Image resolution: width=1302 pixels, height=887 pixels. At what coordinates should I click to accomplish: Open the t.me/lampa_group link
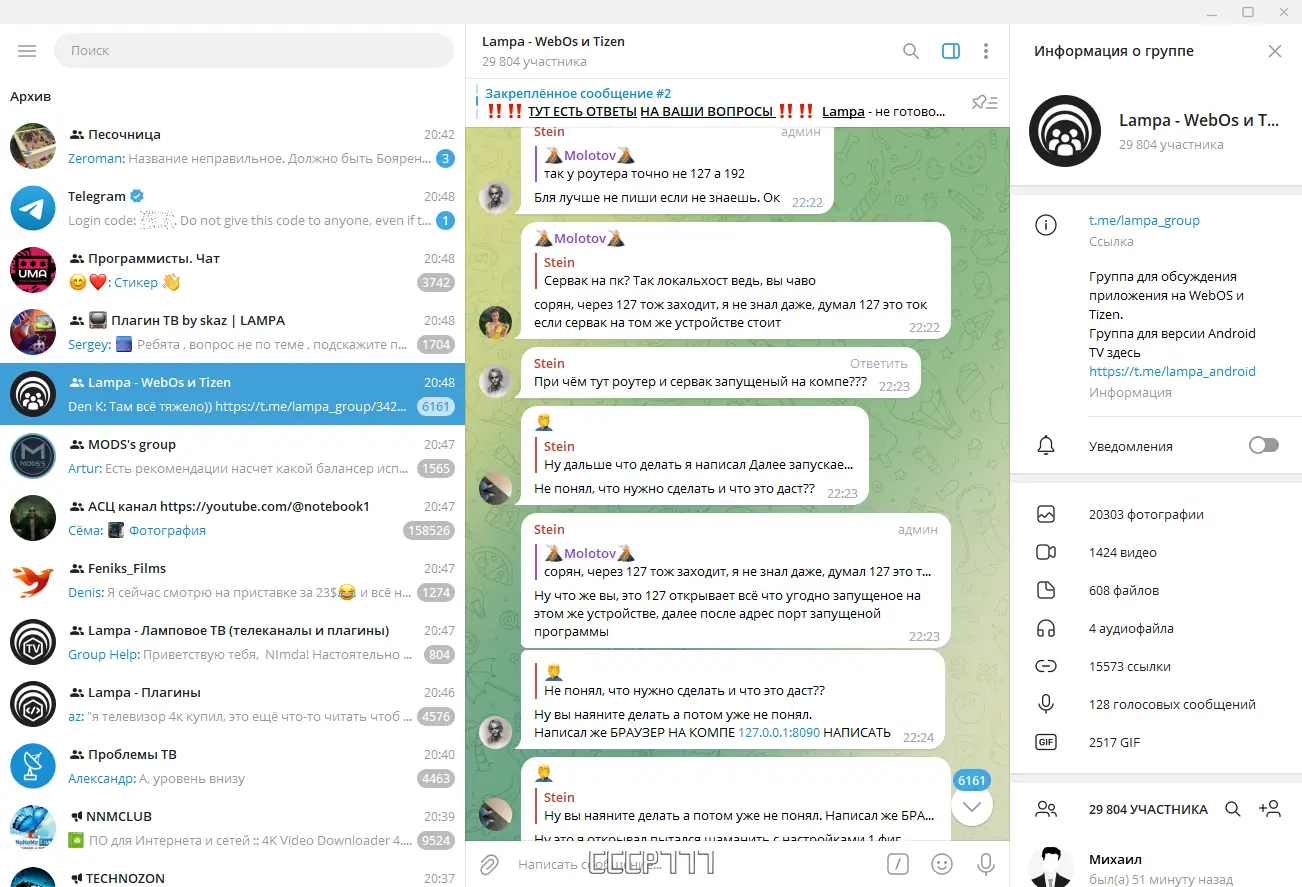(x=1144, y=220)
